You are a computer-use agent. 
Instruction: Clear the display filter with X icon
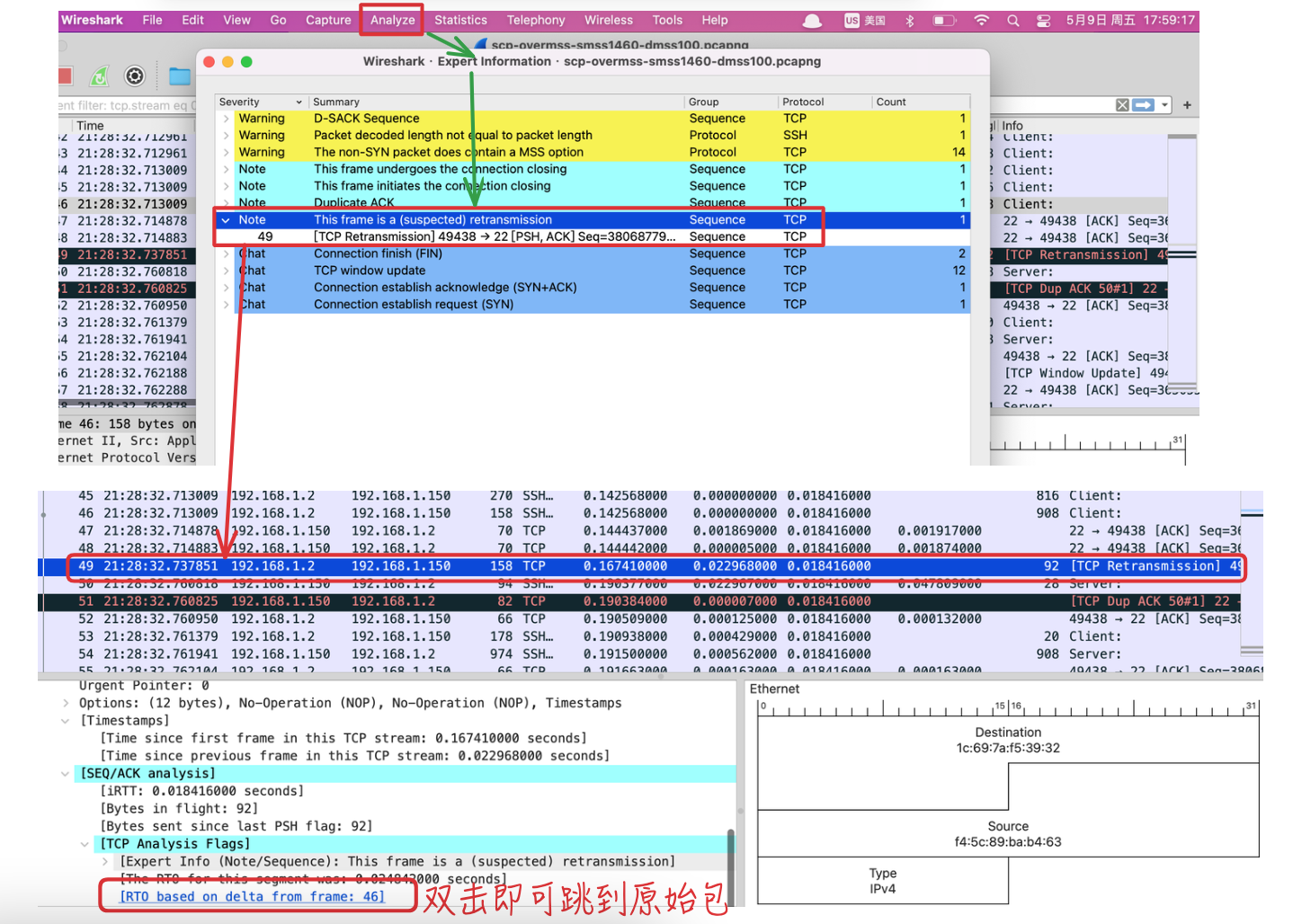[1122, 105]
